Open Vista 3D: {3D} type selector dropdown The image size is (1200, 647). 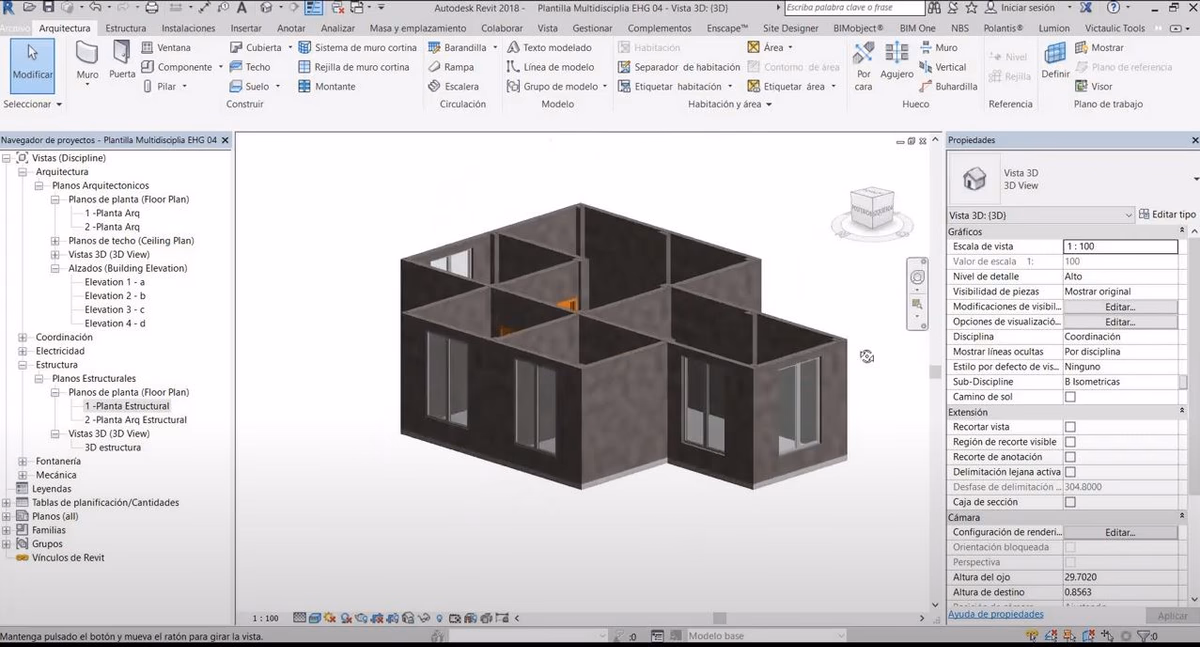1040,215
